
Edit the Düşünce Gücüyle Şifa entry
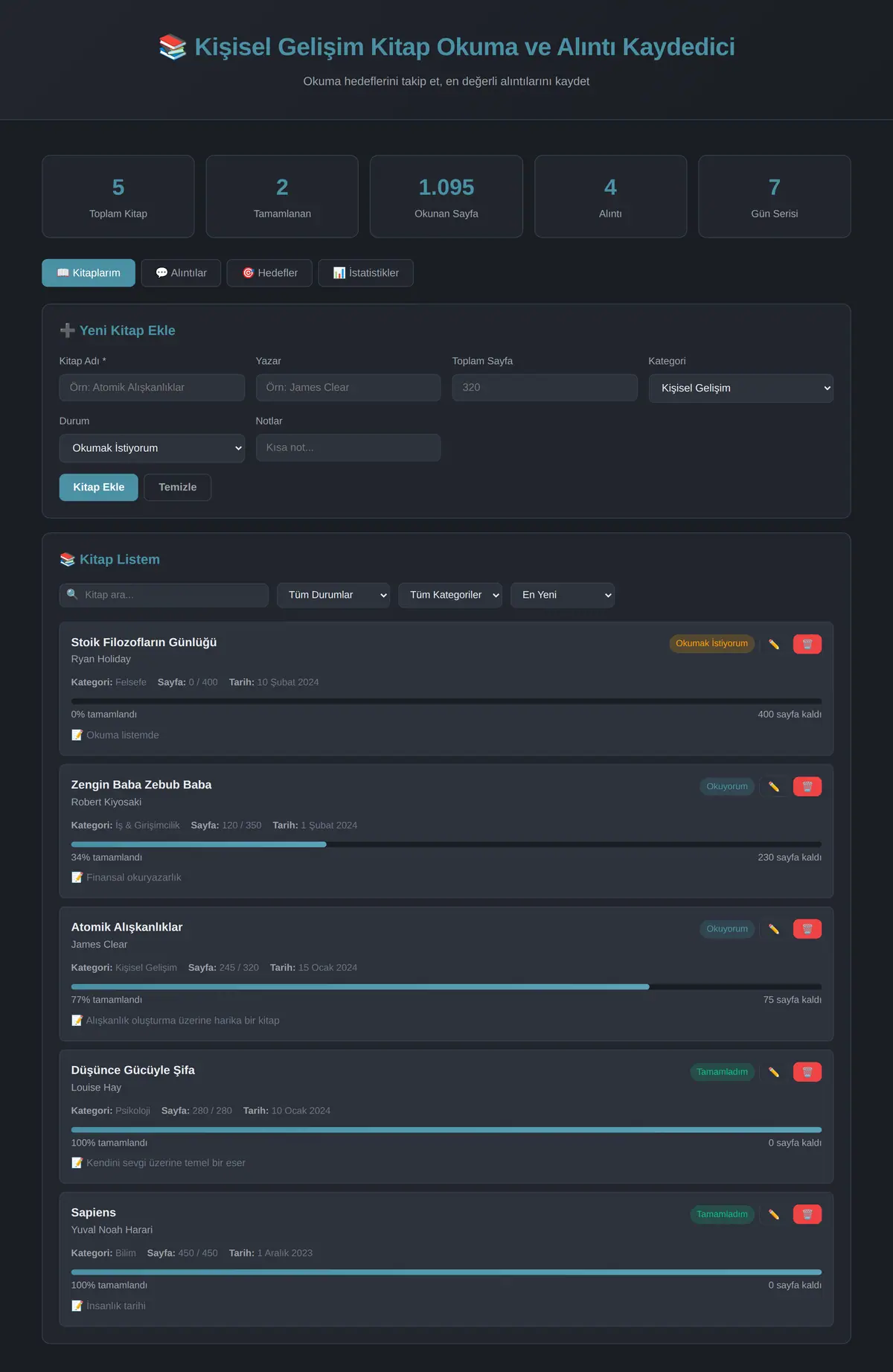(774, 1072)
